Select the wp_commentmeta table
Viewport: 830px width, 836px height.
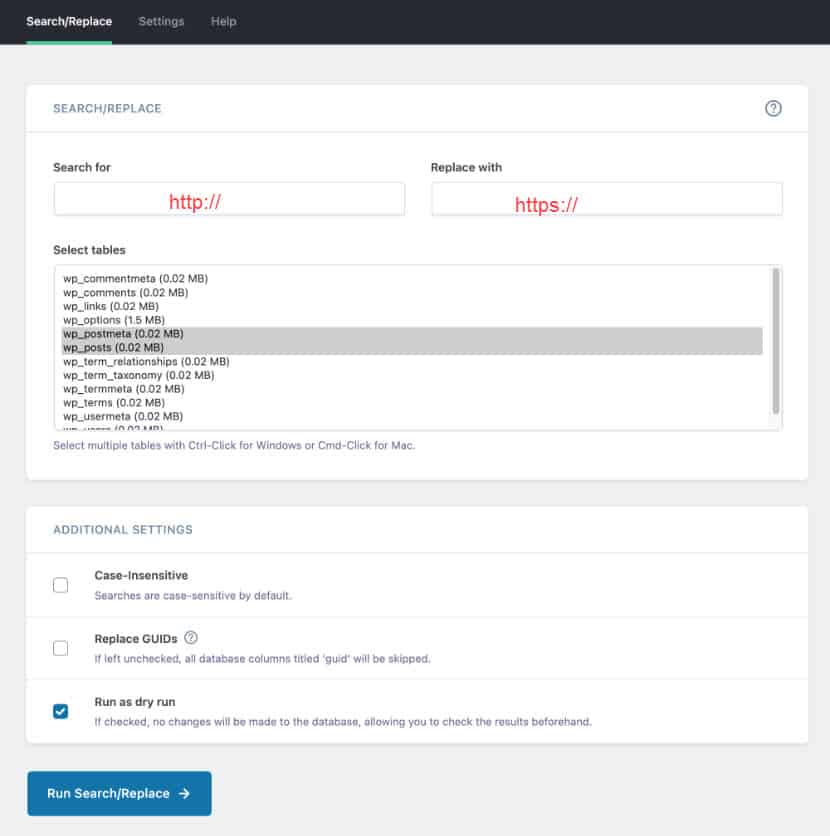pos(412,278)
